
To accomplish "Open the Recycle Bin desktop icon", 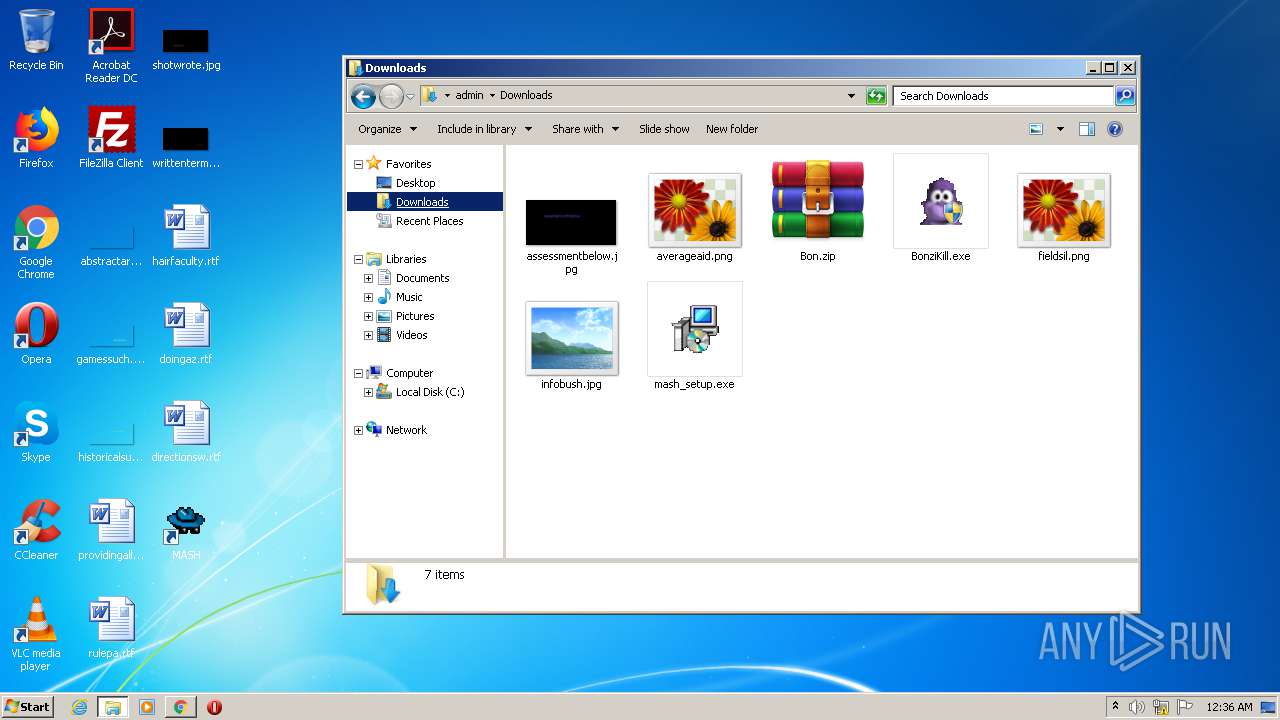I will (x=36, y=40).
